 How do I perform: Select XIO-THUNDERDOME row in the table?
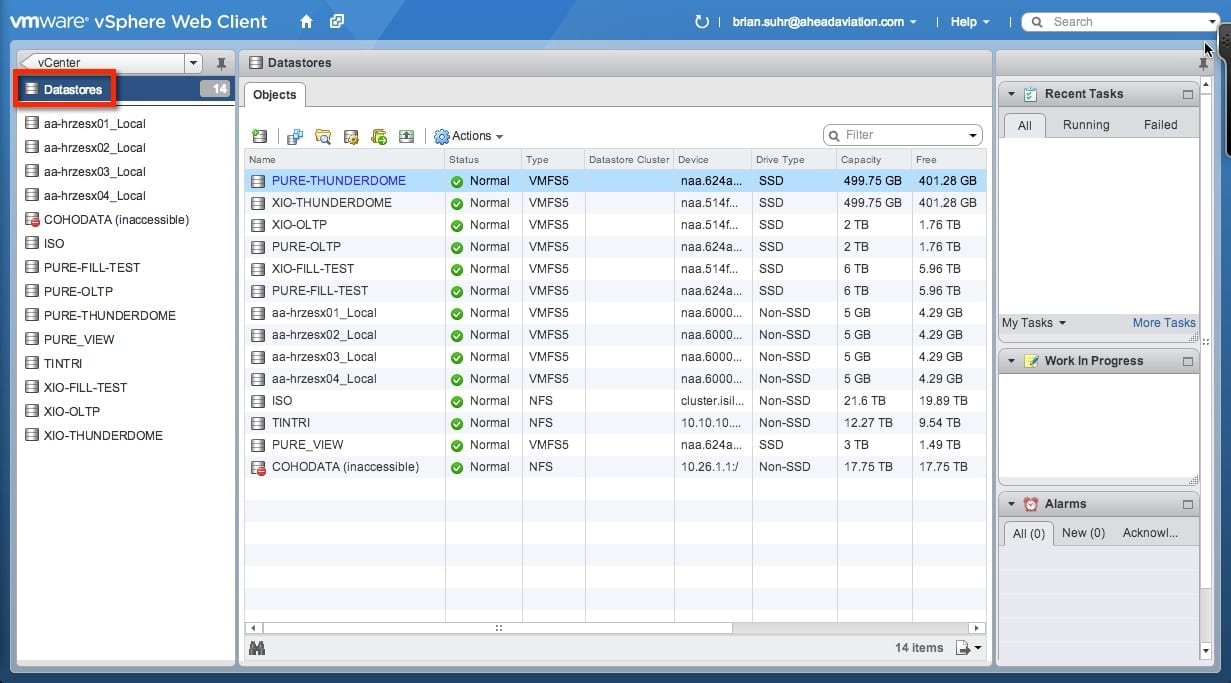[615, 203]
